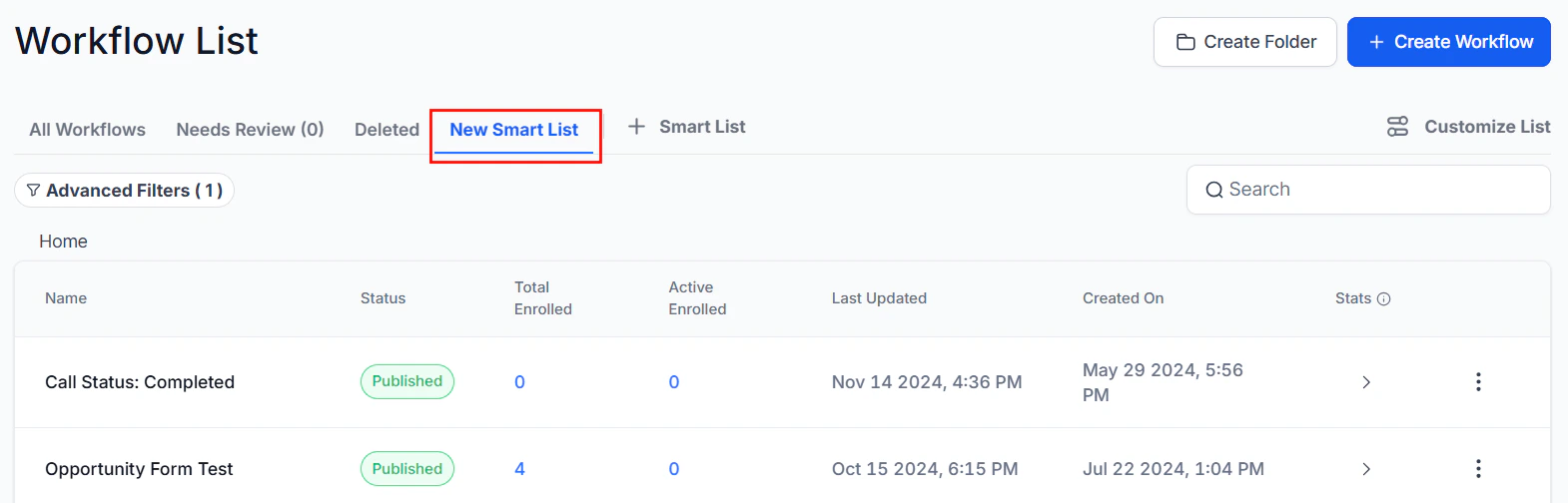The image size is (1568, 503).
Task: Open the Call Status: Completed workflow
Action: tap(140, 382)
